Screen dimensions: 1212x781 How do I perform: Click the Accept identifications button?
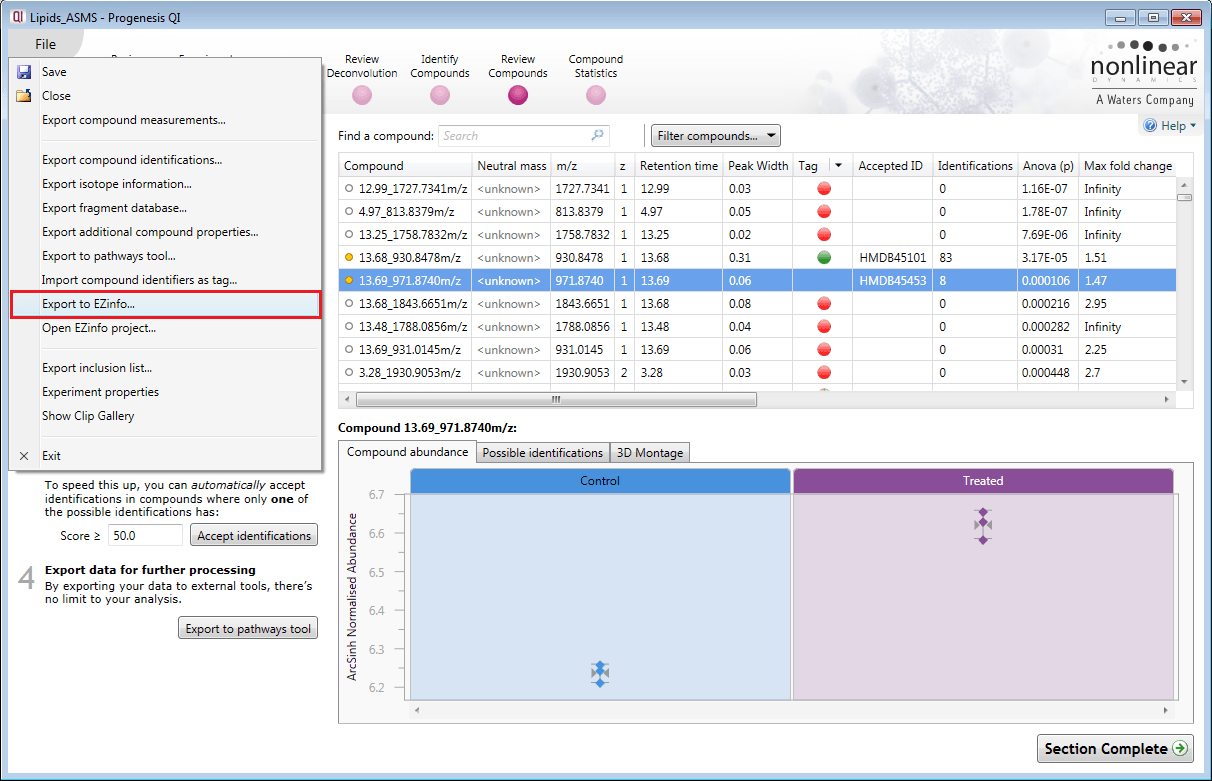click(254, 536)
